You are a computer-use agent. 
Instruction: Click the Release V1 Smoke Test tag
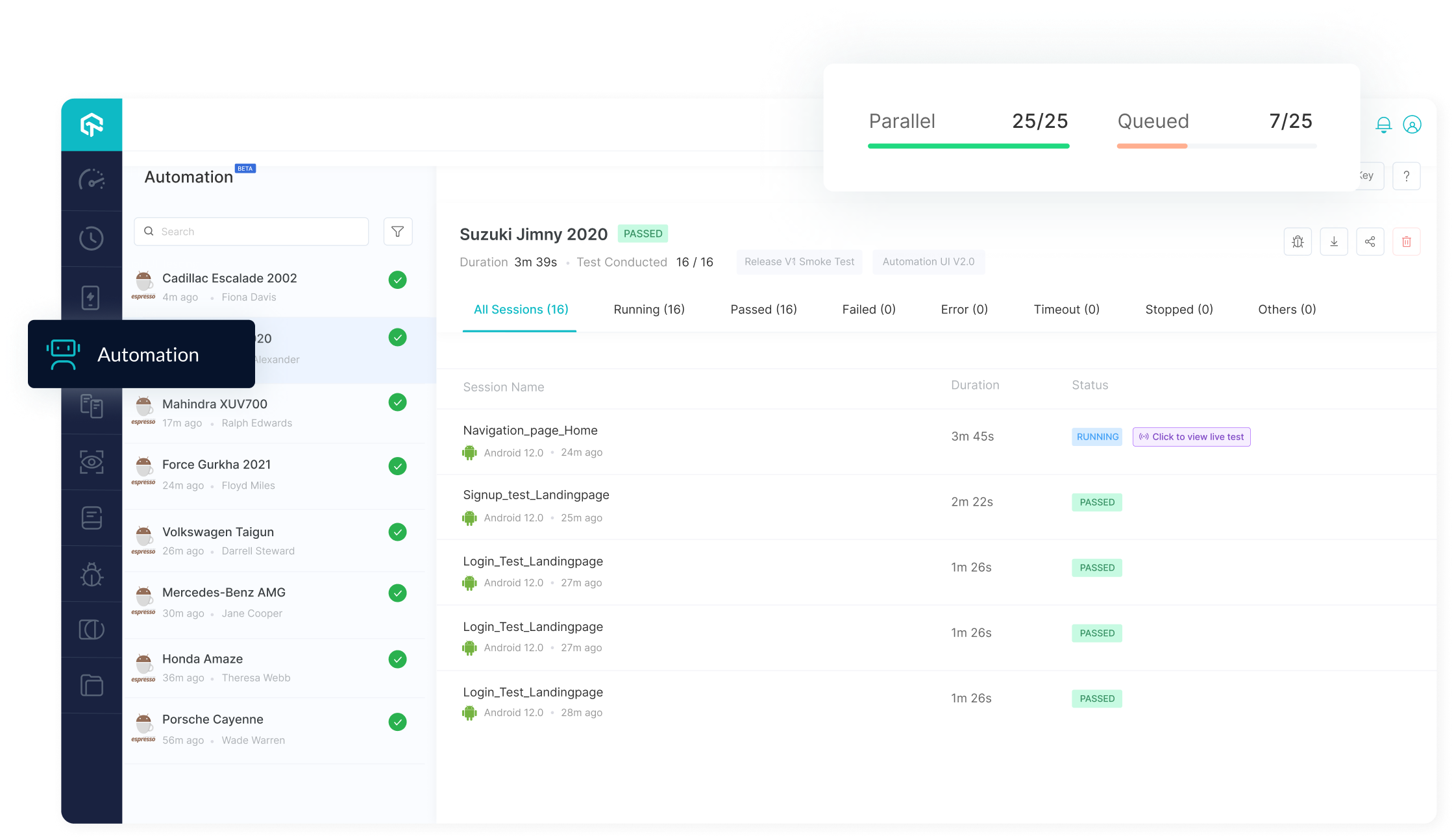point(799,262)
